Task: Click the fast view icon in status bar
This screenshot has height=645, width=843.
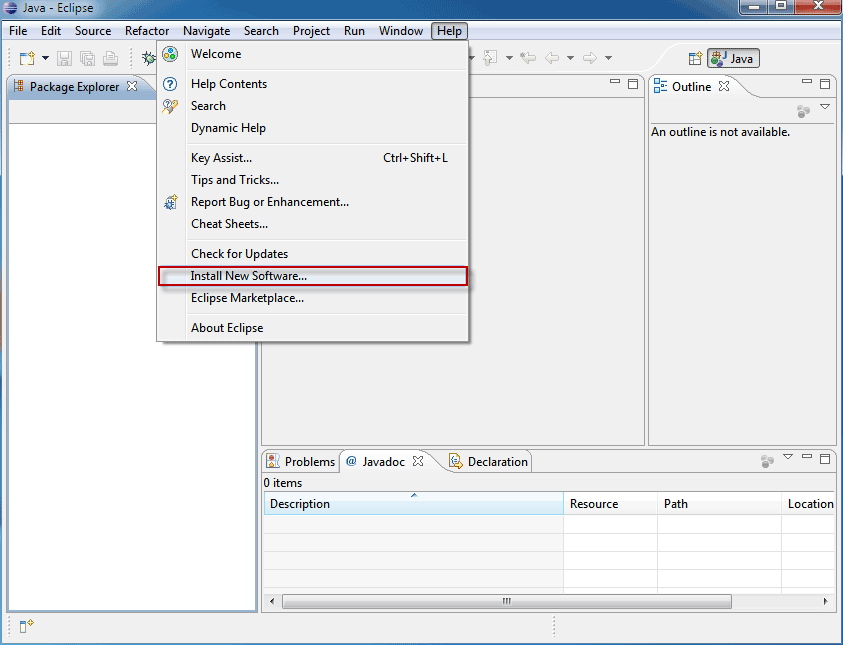Action: [x=26, y=626]
